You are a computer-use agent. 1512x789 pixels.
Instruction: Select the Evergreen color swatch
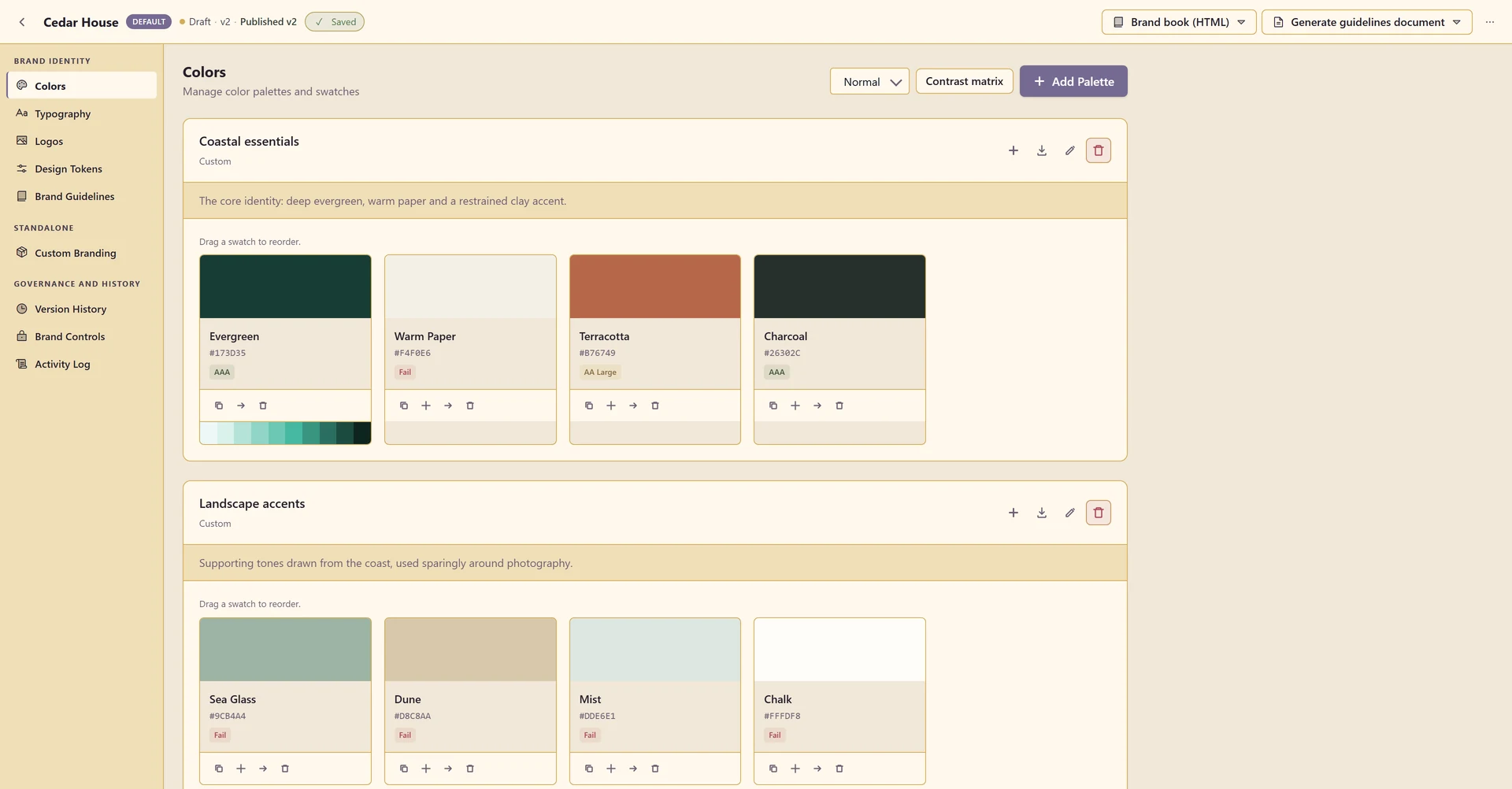click(285, 287)
